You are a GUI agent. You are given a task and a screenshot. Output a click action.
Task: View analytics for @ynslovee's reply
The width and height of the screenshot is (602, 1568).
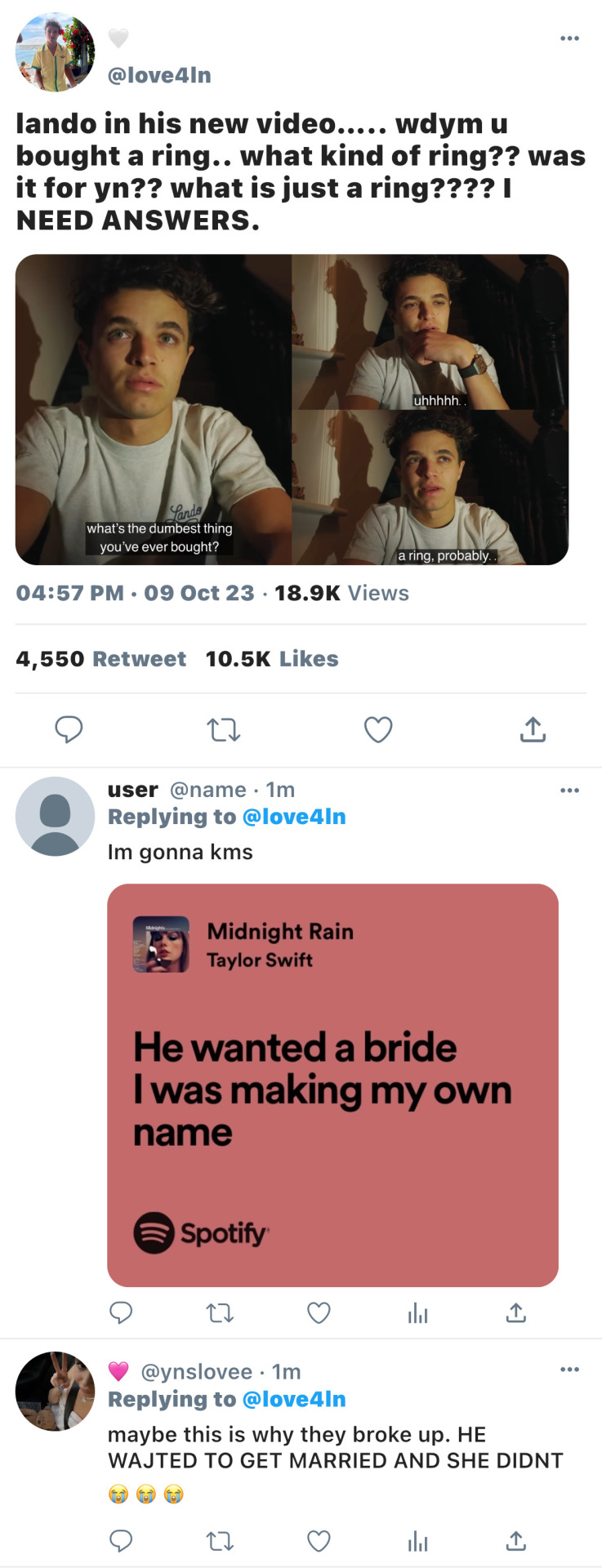[417, 1540]
